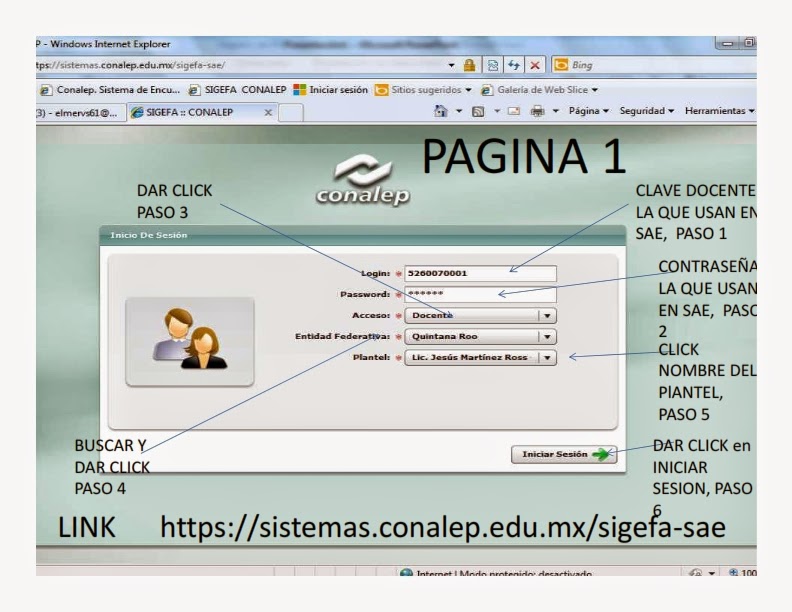Click the Bing search provider icon
Screen dimensions: 792x612
(561, 65)
